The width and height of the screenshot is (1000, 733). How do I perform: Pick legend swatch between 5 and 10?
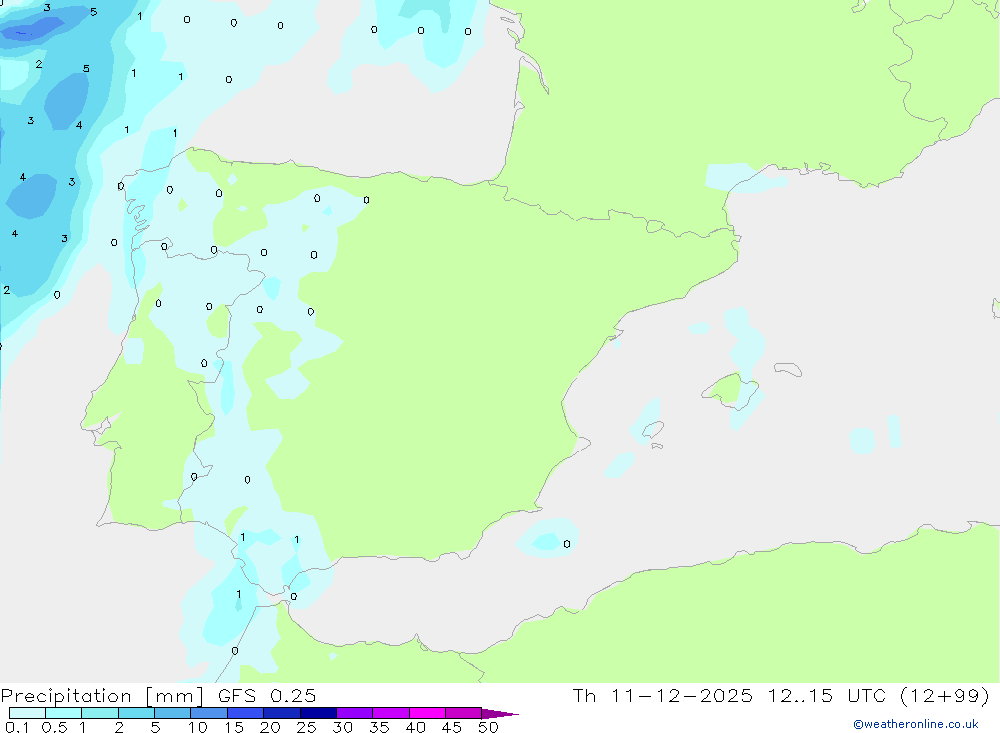(x=172, y=713)
